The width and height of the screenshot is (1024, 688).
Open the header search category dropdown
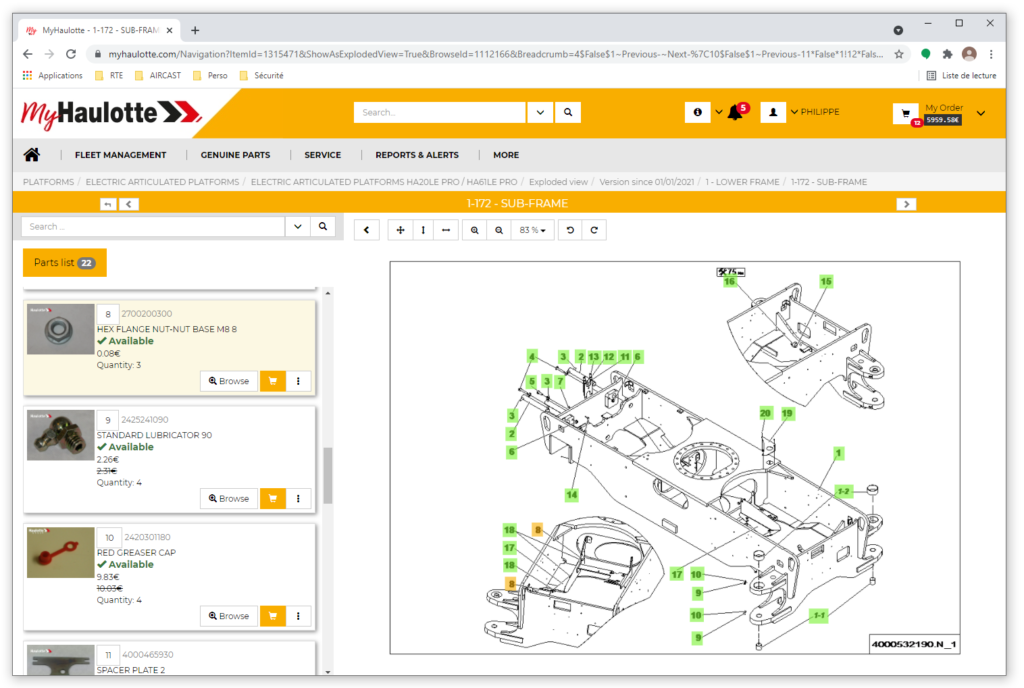click(540, 112)
